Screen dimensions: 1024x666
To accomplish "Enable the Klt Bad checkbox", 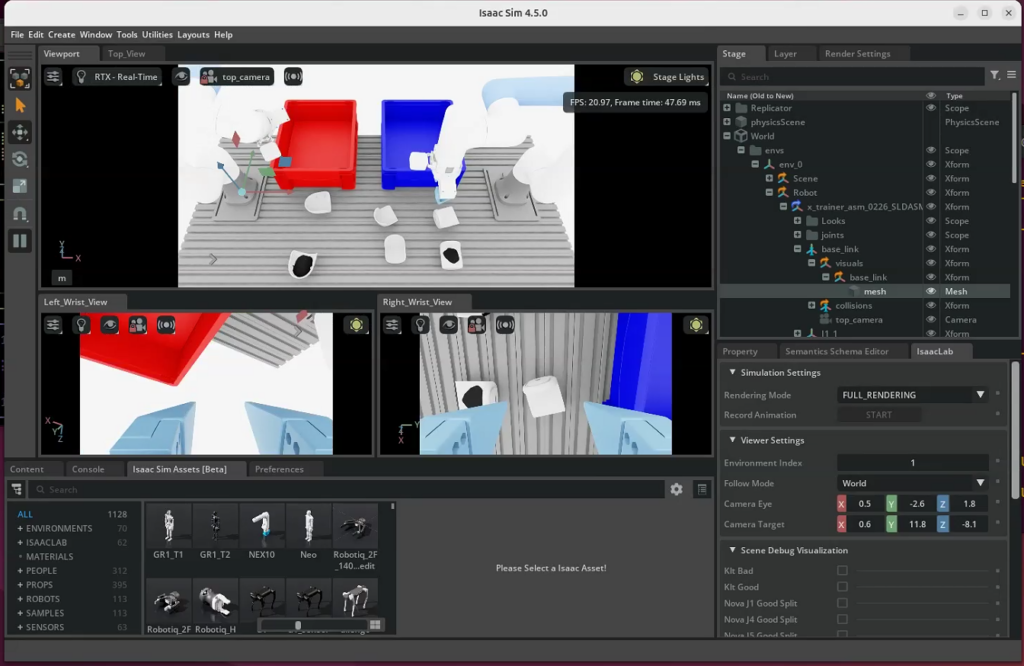I will pos(842,571).
